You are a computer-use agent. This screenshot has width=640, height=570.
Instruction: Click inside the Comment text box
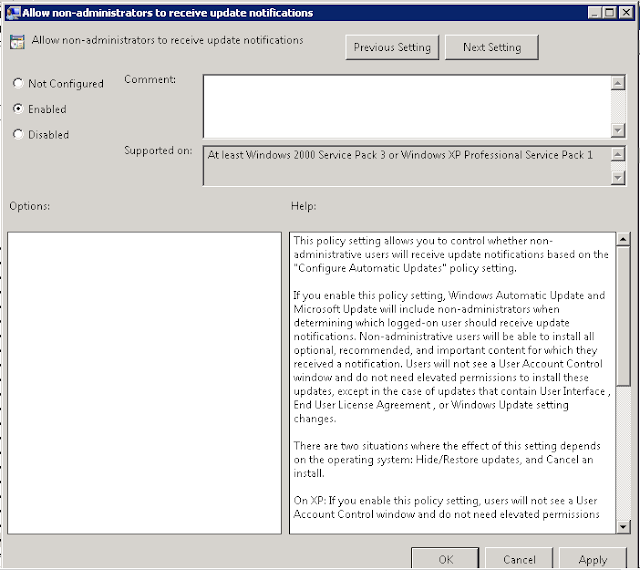[407, 107]
